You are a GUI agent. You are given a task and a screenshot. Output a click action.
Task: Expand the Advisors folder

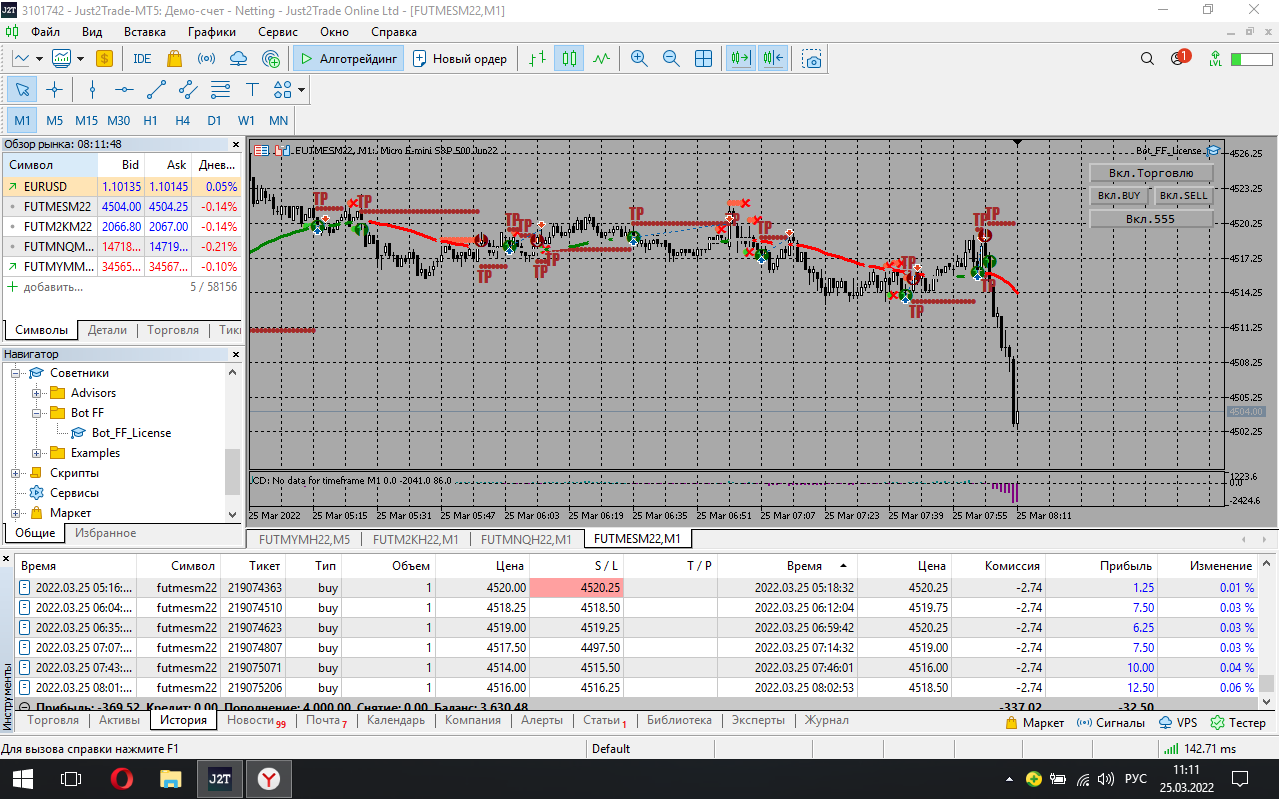36,393
